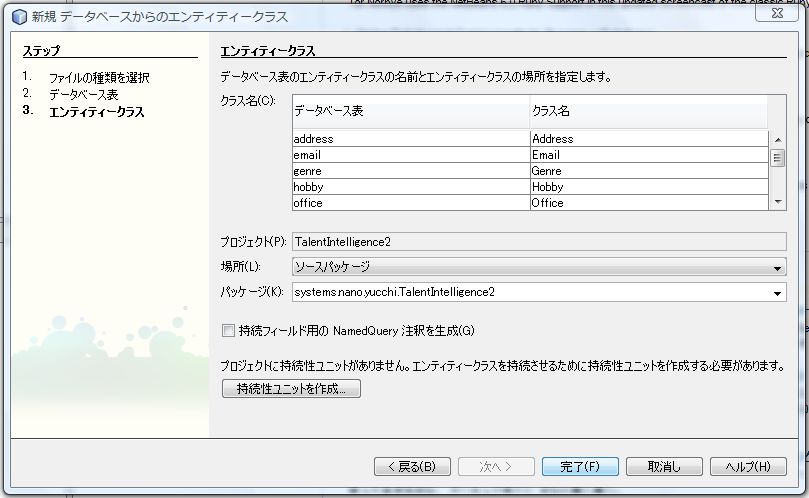
Task: Enable NamedQuery annotation generation checkbox
Action: pos(228,330)
